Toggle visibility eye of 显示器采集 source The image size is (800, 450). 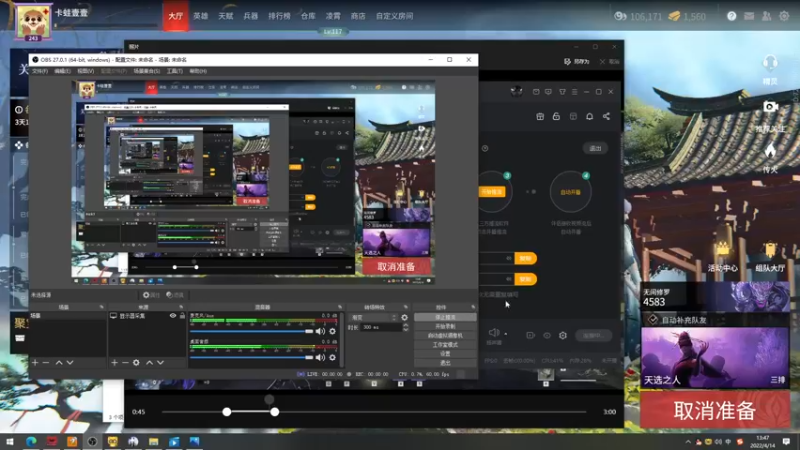tap(173, 316)
